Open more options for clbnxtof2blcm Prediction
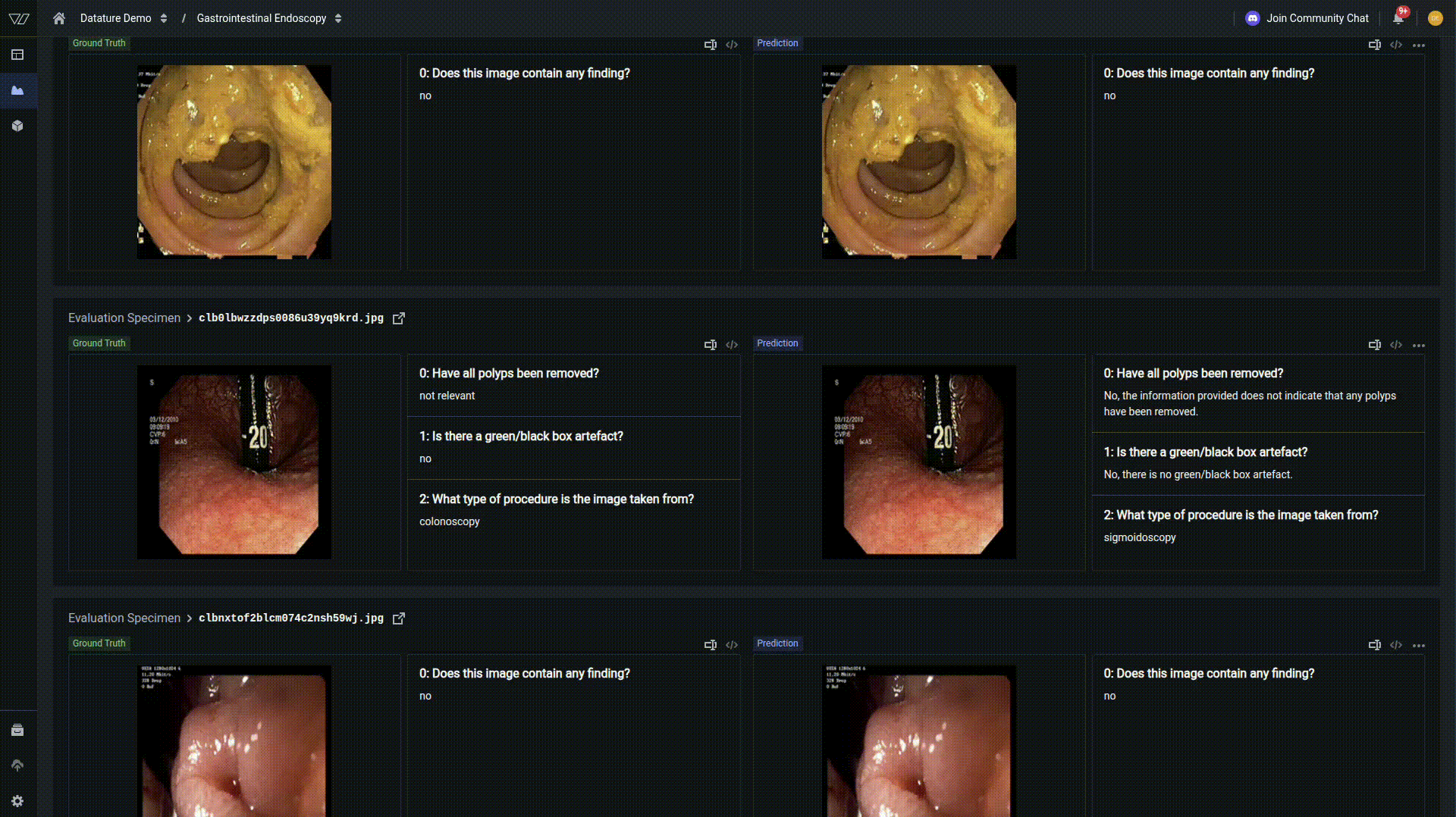The image size is (1456, 817). 1419,646
